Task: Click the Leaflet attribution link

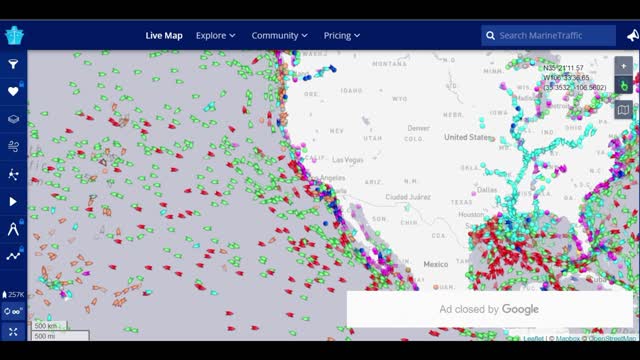Action: click(533, 338)
